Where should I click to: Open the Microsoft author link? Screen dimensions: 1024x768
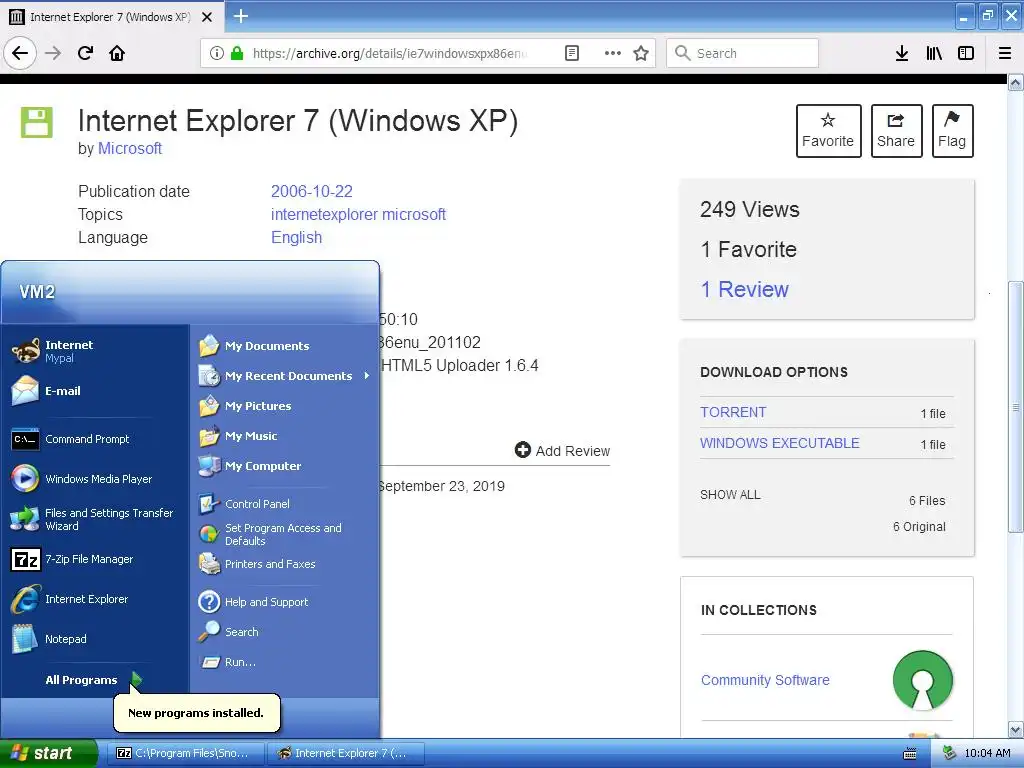coord(130,148)
